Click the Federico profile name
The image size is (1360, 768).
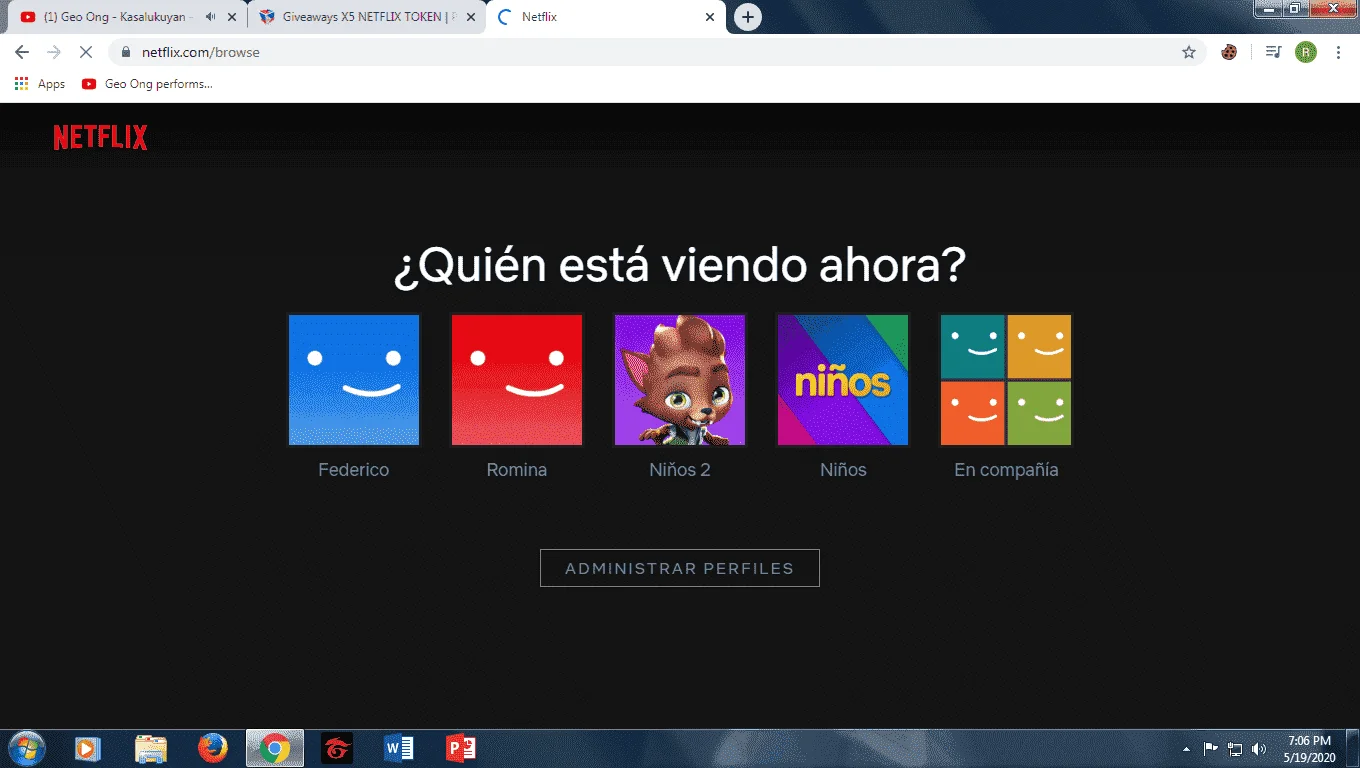(x=354, y=470)
